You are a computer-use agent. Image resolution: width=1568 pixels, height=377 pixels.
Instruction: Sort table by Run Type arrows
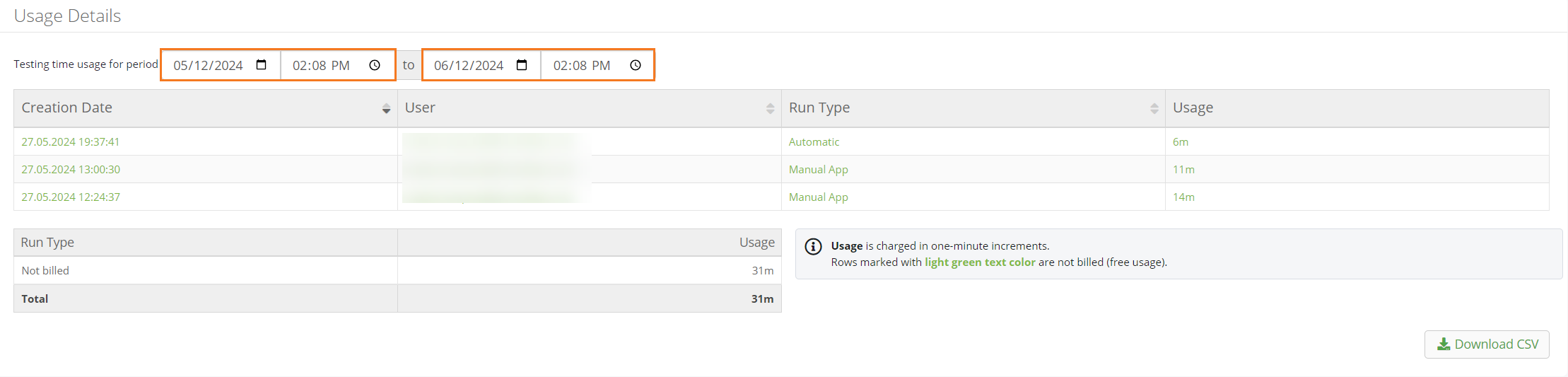point(1154,108)
